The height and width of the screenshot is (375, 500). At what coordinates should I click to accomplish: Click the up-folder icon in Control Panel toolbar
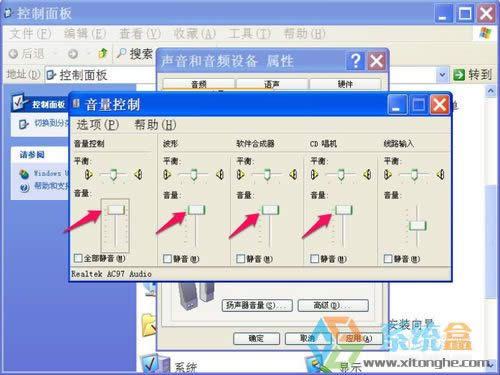click(103, 53)
